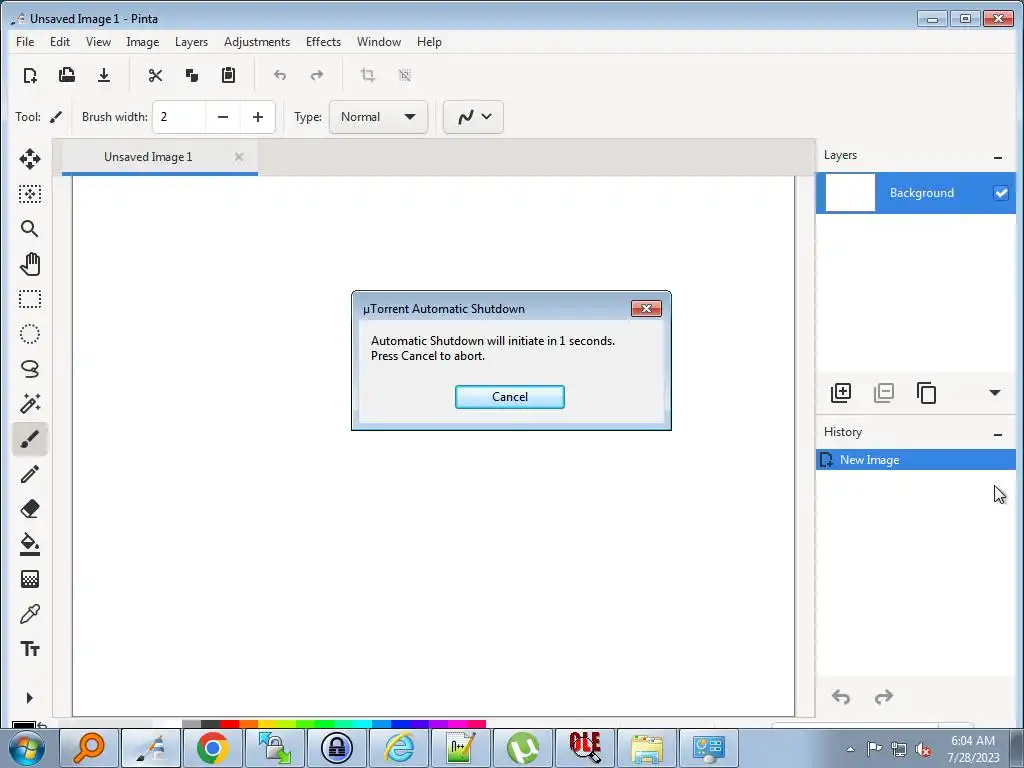The image size is (1024, 768).
Task: Close the µTorrent Automatic Shutdown dialog
Action: tap(647, 308)
